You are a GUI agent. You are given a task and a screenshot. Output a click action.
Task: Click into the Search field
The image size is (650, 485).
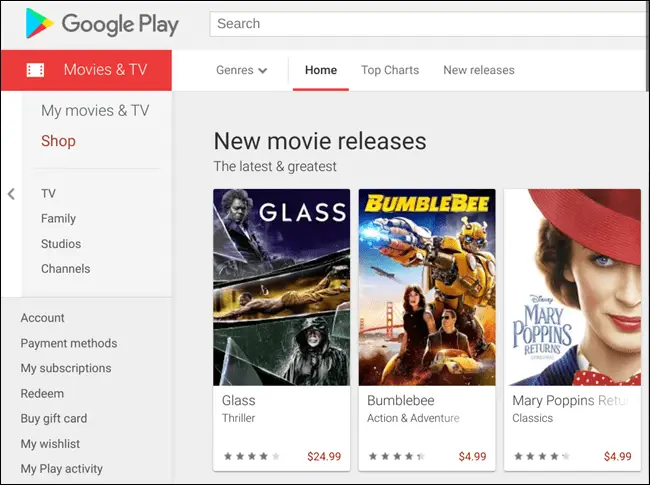click(x=429, y=24)
